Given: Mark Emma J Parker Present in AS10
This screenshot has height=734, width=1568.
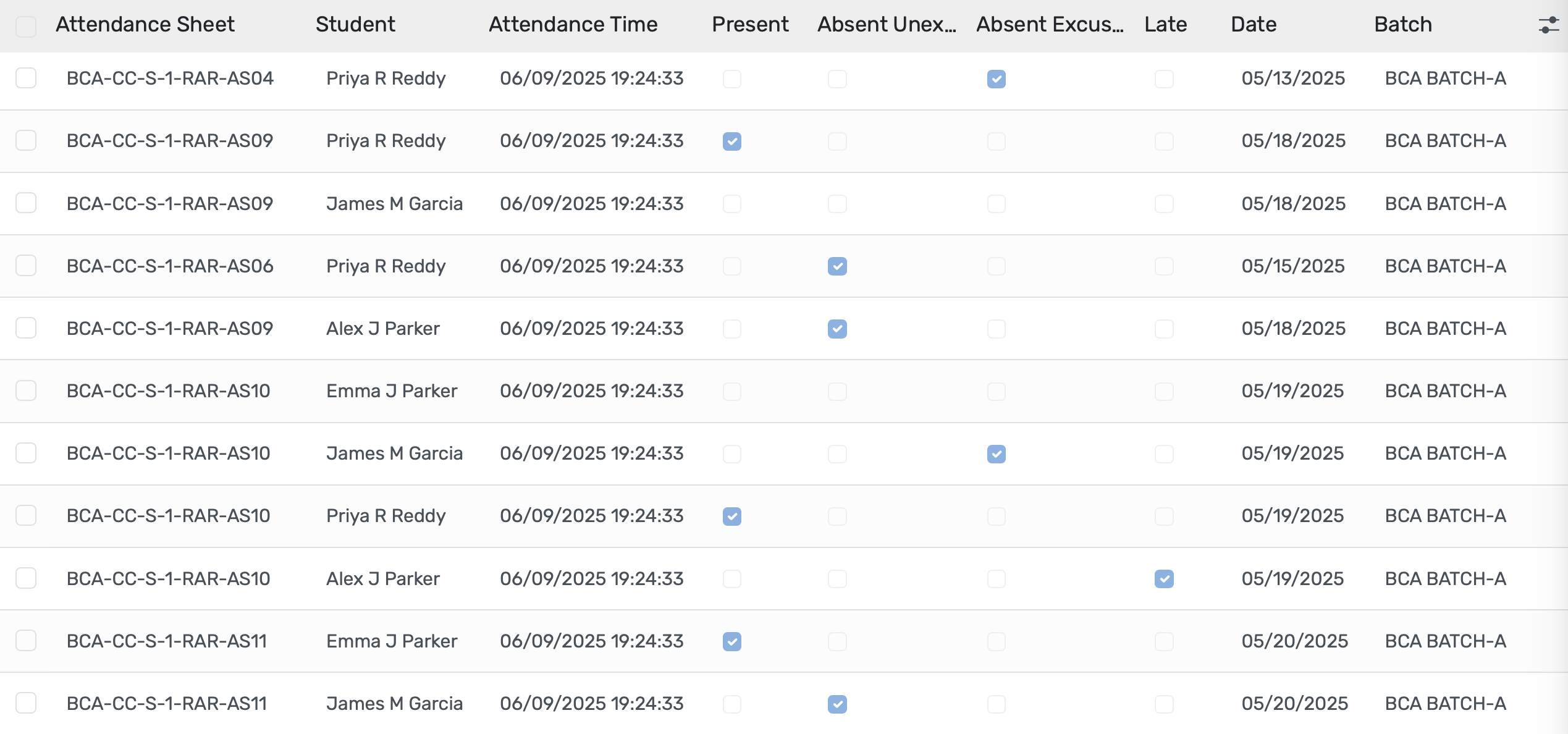Looking at the screenshot, I should coord(731,391).
